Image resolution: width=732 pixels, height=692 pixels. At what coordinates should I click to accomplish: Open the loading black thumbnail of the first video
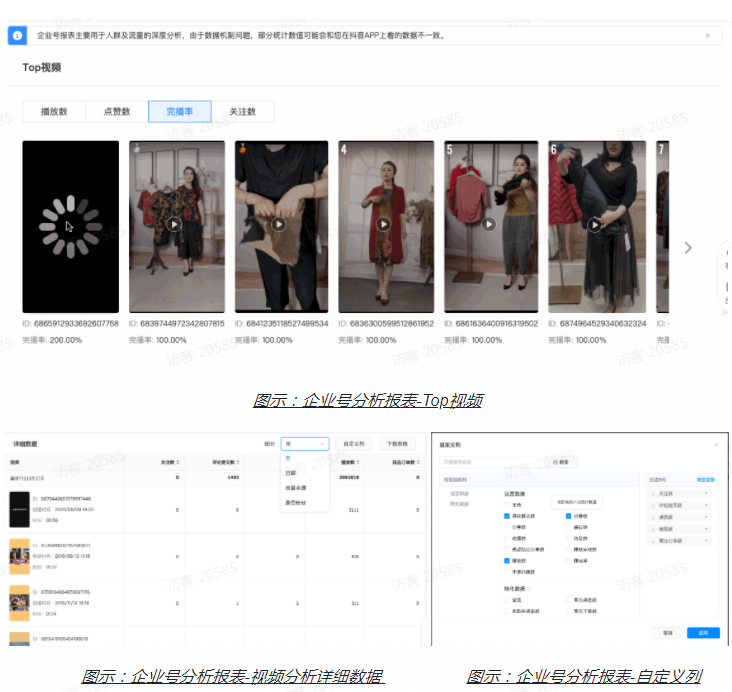point(70,226)
